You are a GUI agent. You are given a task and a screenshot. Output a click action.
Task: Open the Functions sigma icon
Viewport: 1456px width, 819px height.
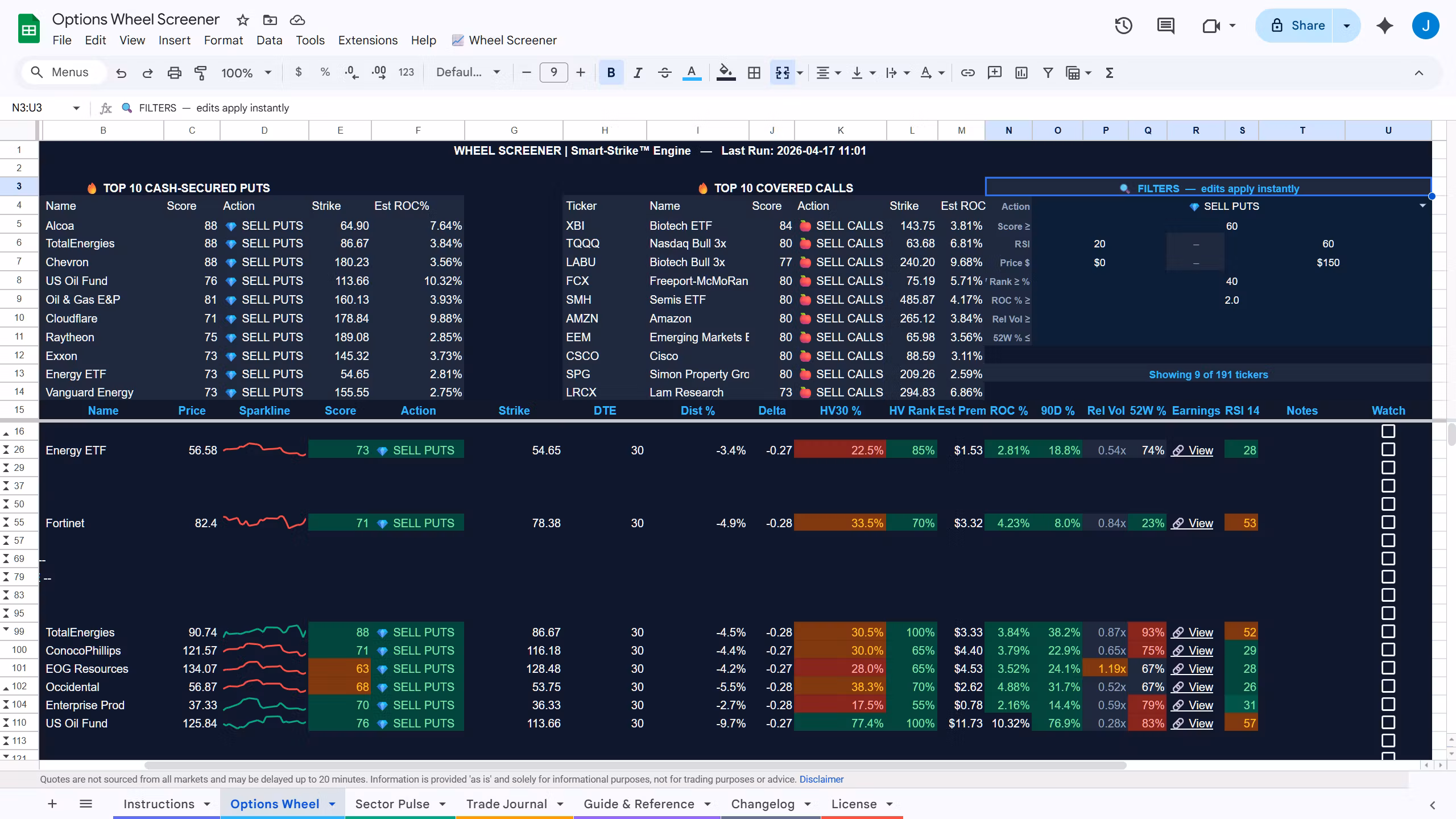click(x=1109, y=73)
